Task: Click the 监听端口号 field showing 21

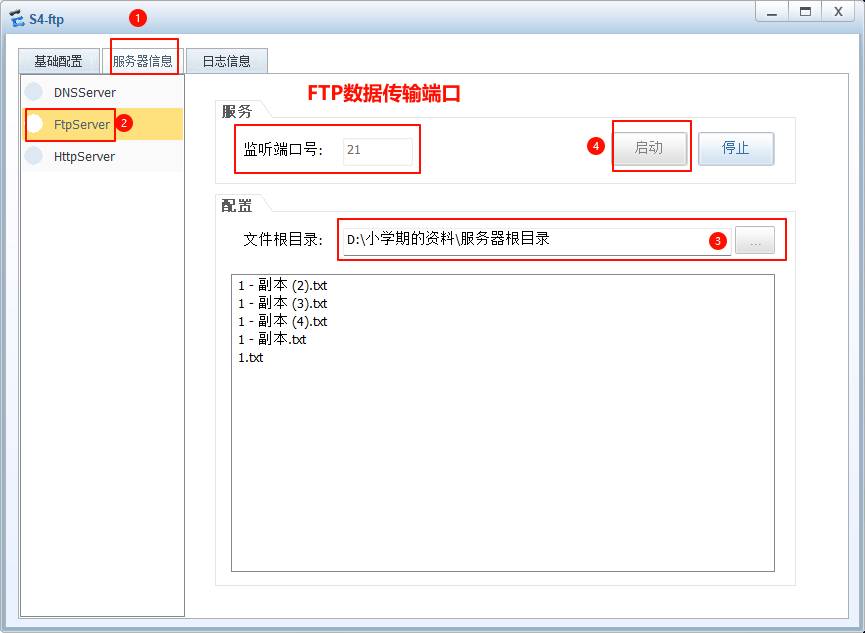Action: [x=377, y=151]
